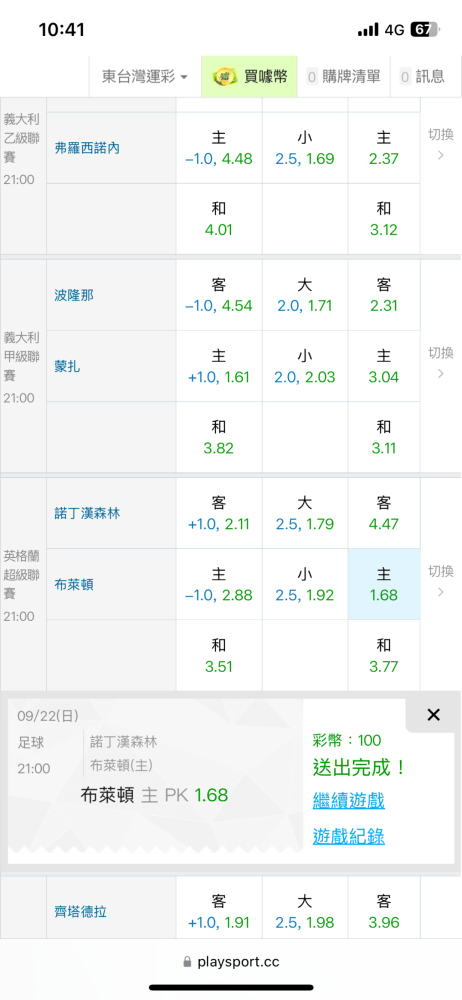The image size is (462, 1000).
Task: Open the 東台灣運彩 dropdown menu
Action: pos(145,77)
